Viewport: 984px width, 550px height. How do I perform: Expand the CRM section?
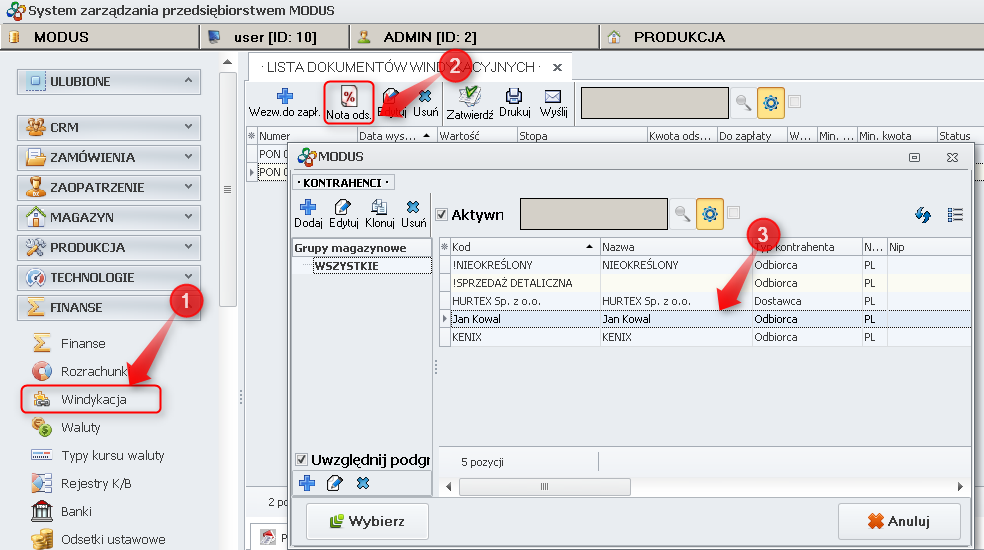[188, 127]
